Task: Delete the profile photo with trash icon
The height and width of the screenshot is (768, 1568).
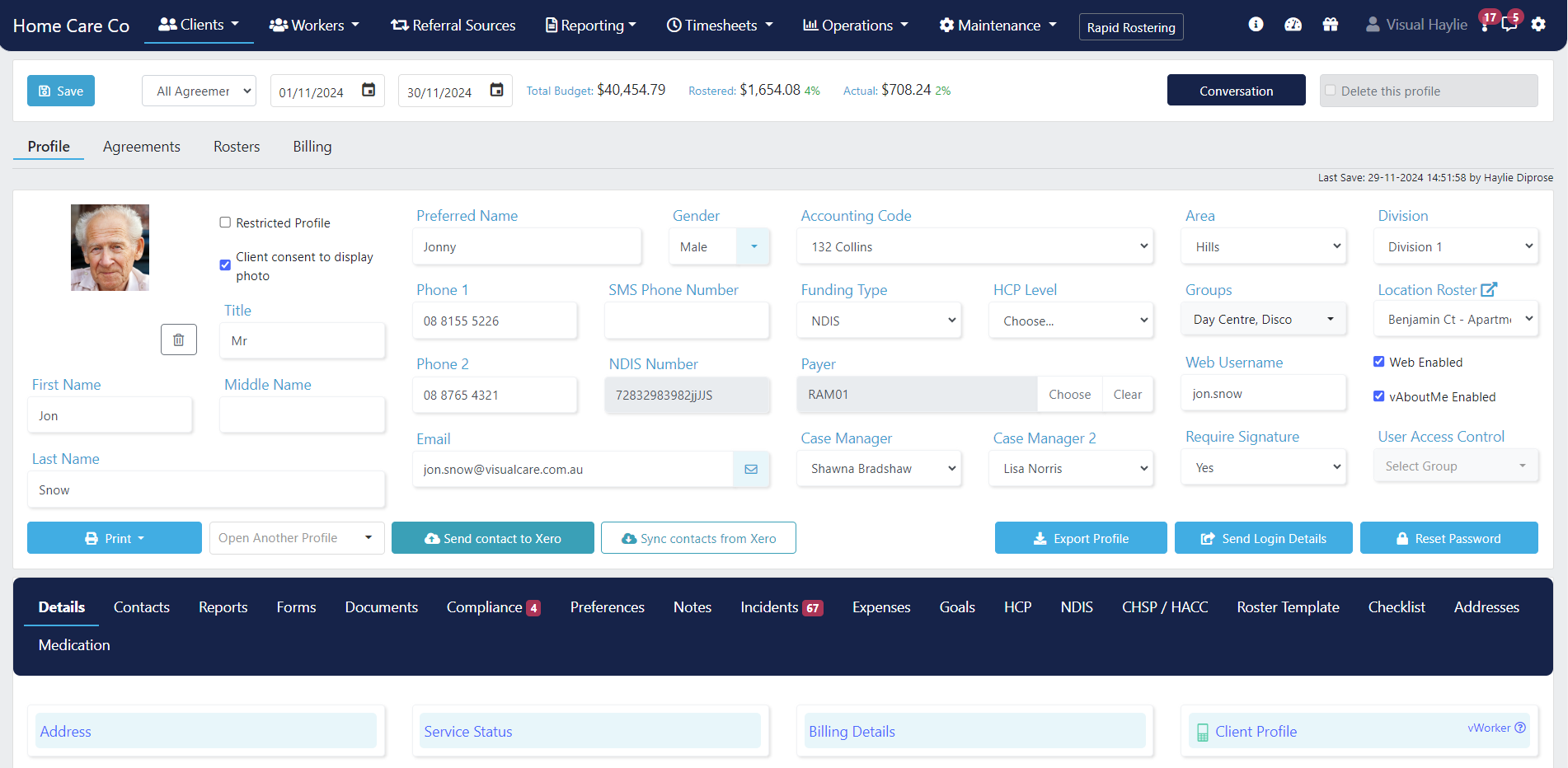Action: click(179, 340)
